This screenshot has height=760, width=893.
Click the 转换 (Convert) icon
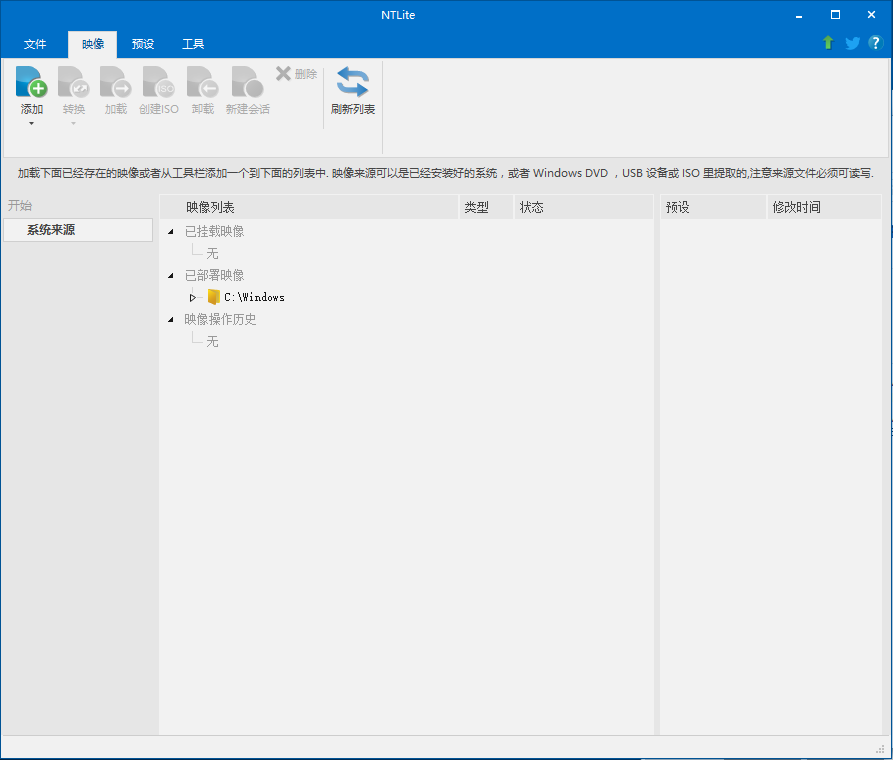[73, 81]
